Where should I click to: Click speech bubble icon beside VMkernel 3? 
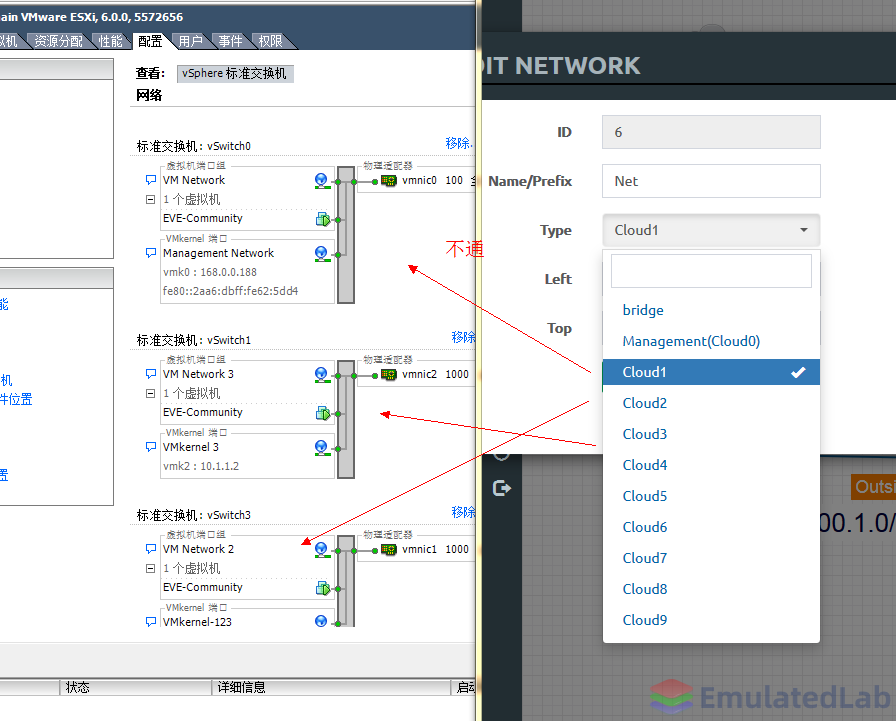[151, 447]
